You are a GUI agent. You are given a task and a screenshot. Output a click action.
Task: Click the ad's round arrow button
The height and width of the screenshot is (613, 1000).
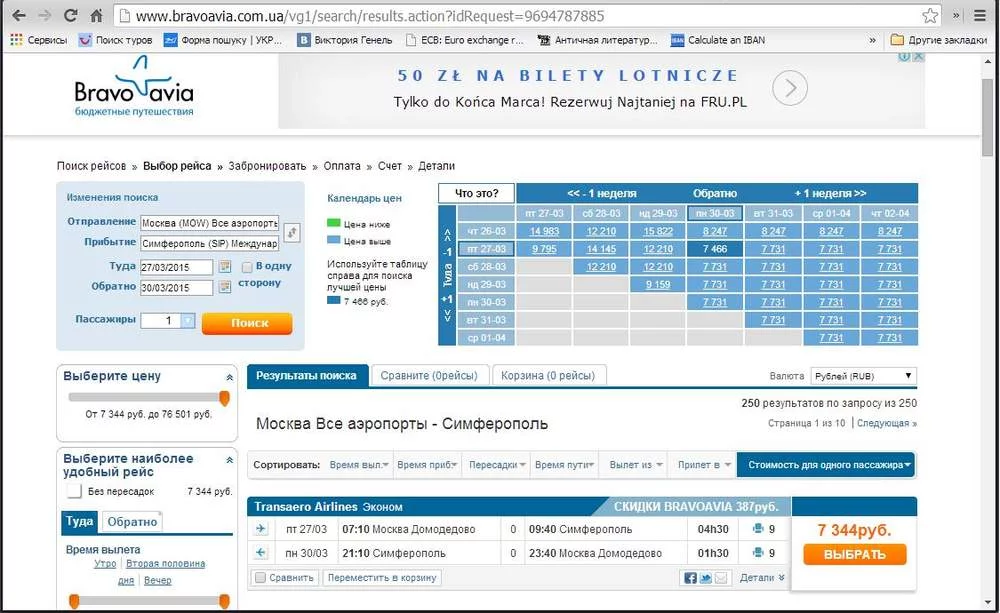coord(790,88)
